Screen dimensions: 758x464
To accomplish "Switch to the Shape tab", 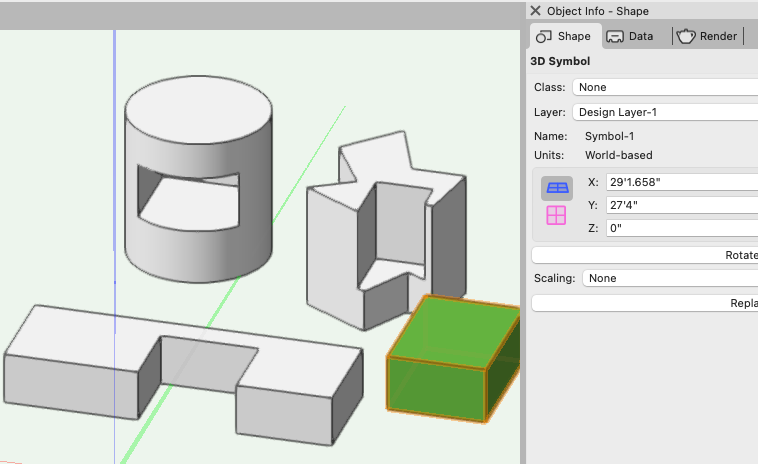I will 564,36.
